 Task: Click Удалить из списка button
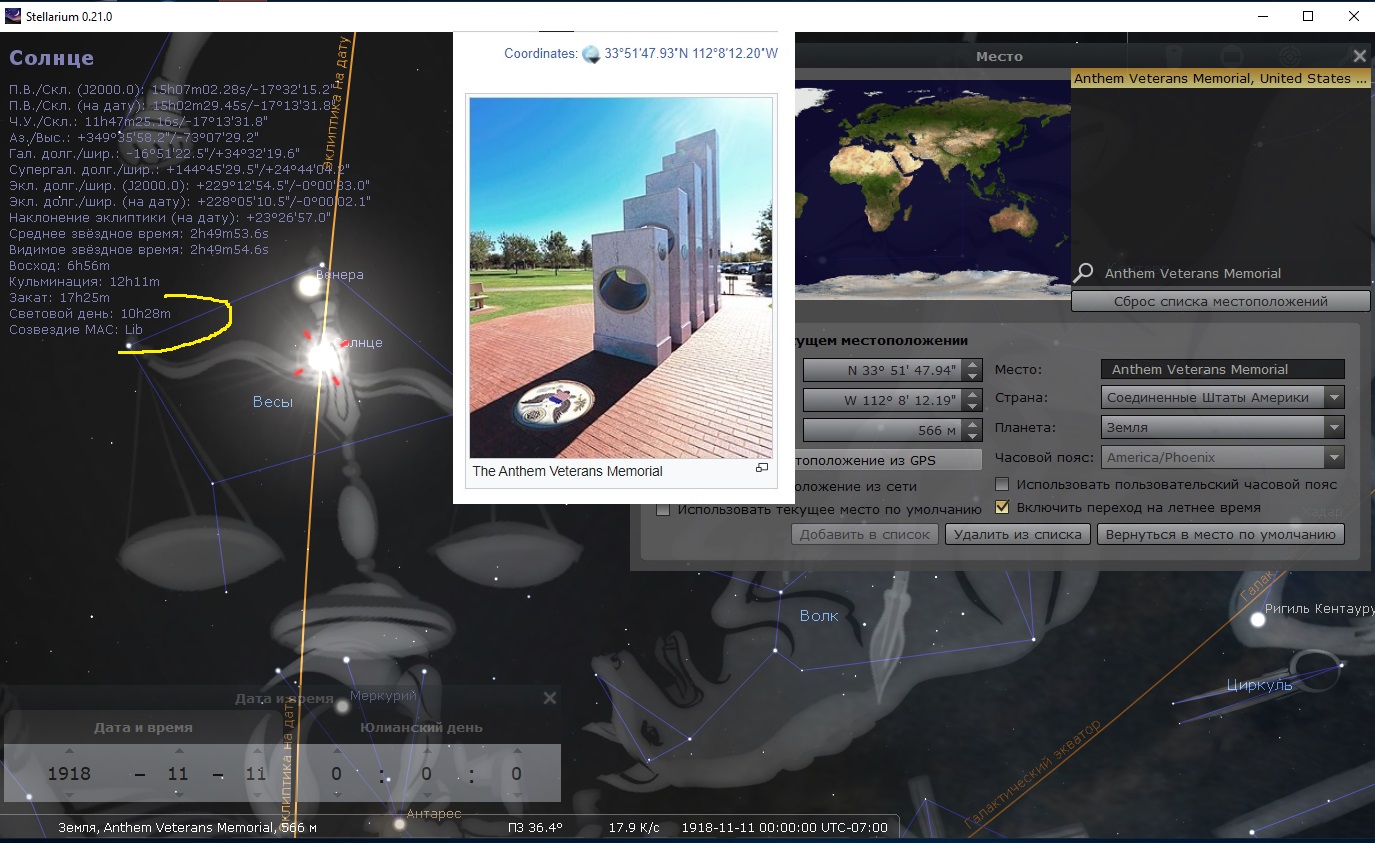[x=1017, y=534]
